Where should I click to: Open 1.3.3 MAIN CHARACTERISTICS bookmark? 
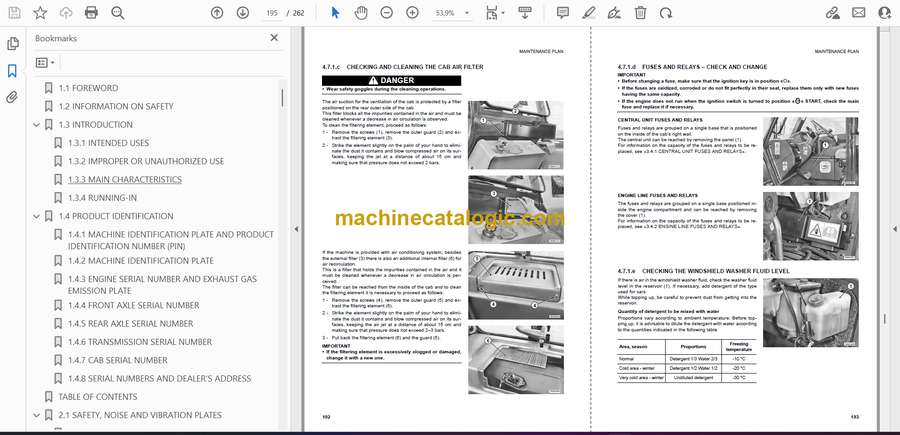[x=125, y=180]
